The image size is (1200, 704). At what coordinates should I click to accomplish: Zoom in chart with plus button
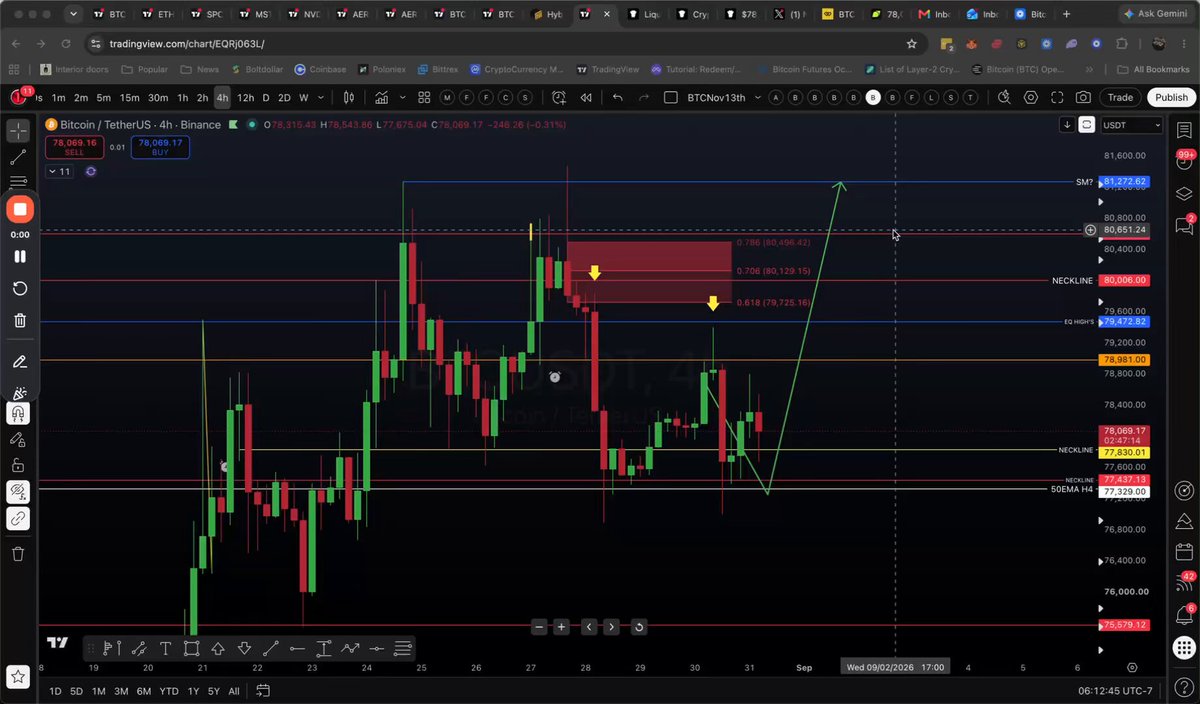[562, 627]
